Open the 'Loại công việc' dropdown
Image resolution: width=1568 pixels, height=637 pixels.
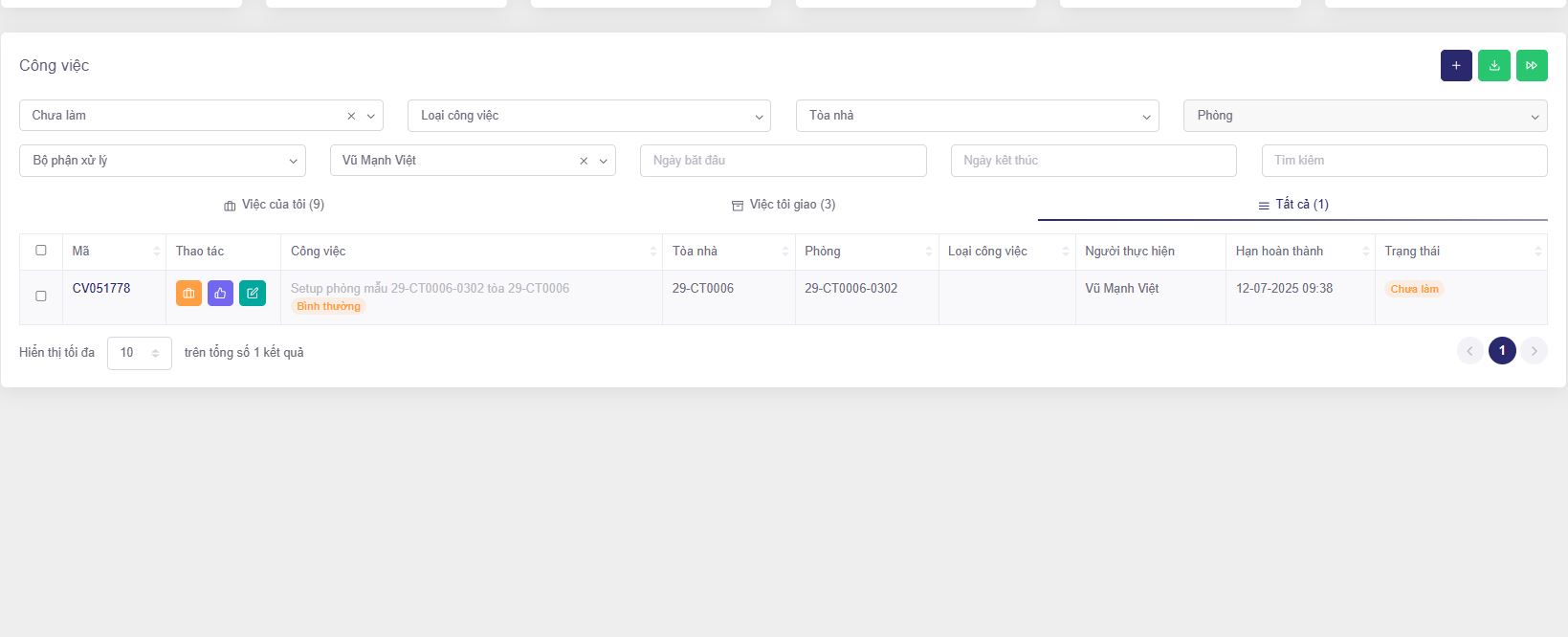pyautogui.click(x=588, y=116)
